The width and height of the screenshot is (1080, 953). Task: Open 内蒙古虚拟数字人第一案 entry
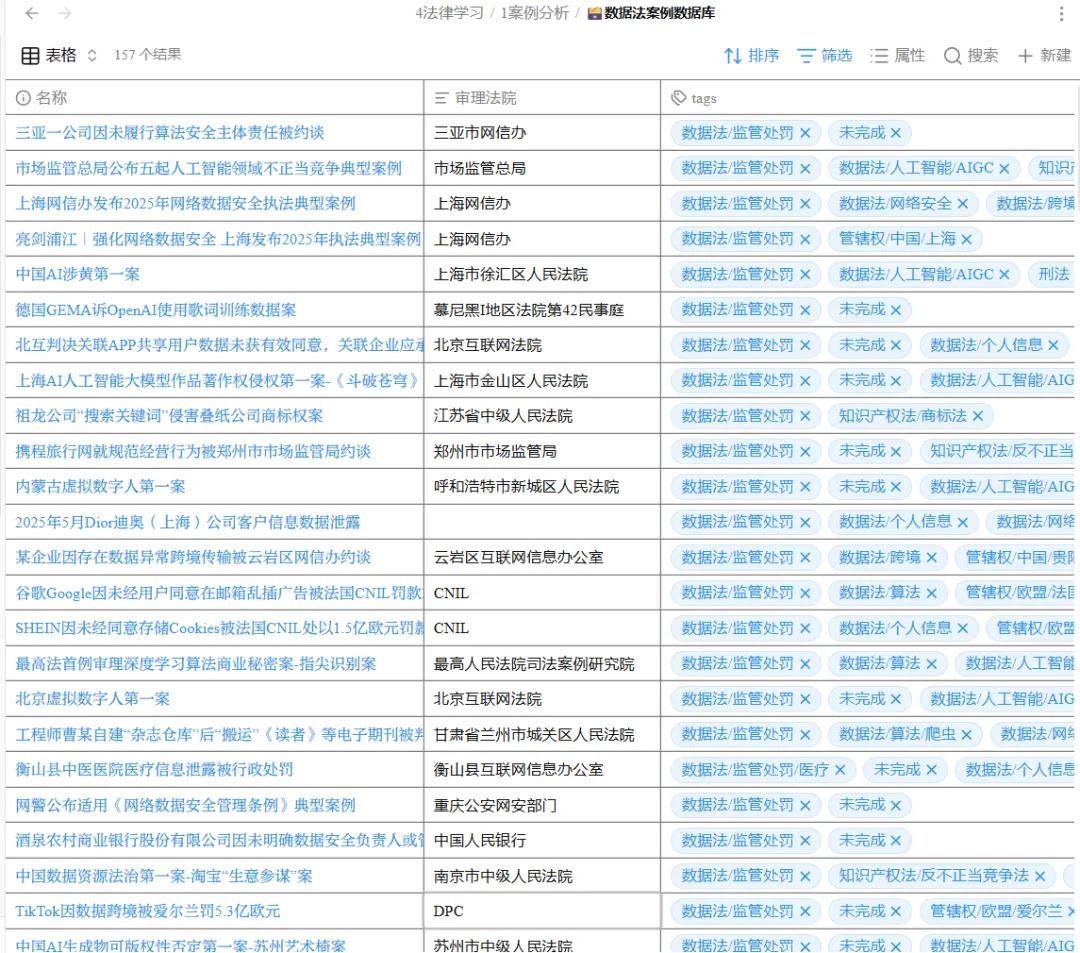pos(101,487)
